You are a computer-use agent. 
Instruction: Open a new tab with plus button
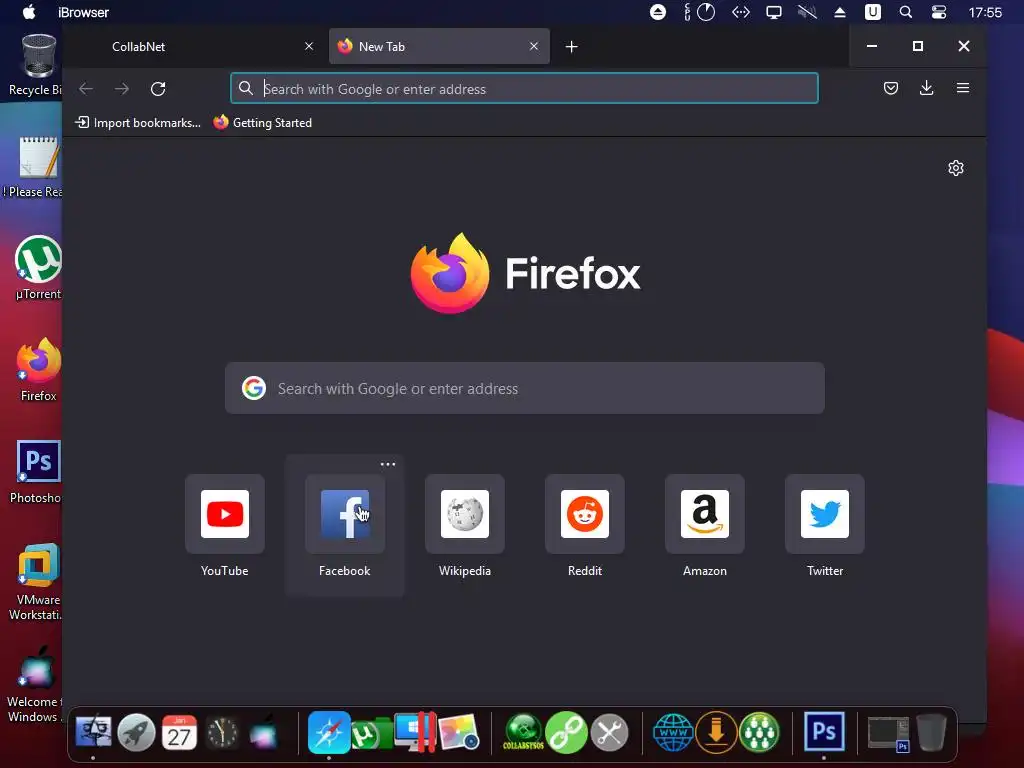[571, 46]
